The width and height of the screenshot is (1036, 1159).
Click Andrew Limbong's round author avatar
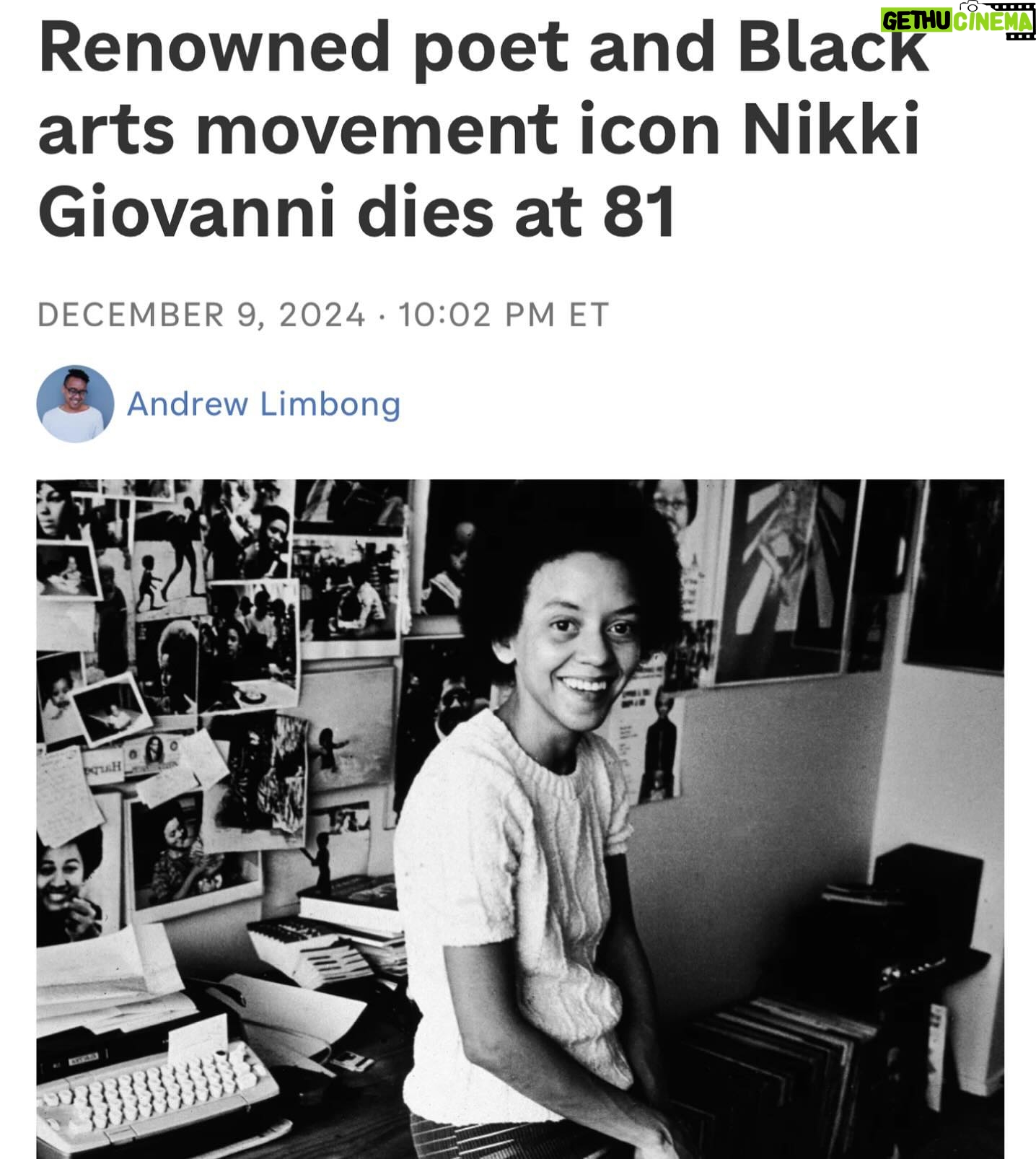[x=75, y=403]
